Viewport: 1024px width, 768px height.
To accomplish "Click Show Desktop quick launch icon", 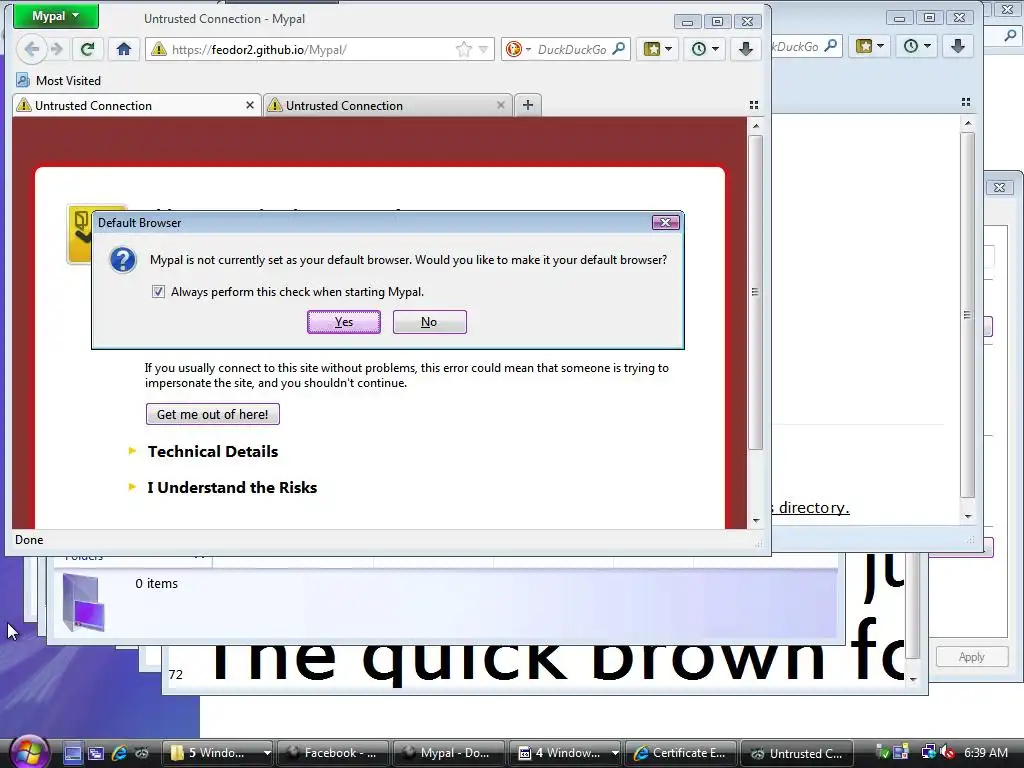I will 72,753.
